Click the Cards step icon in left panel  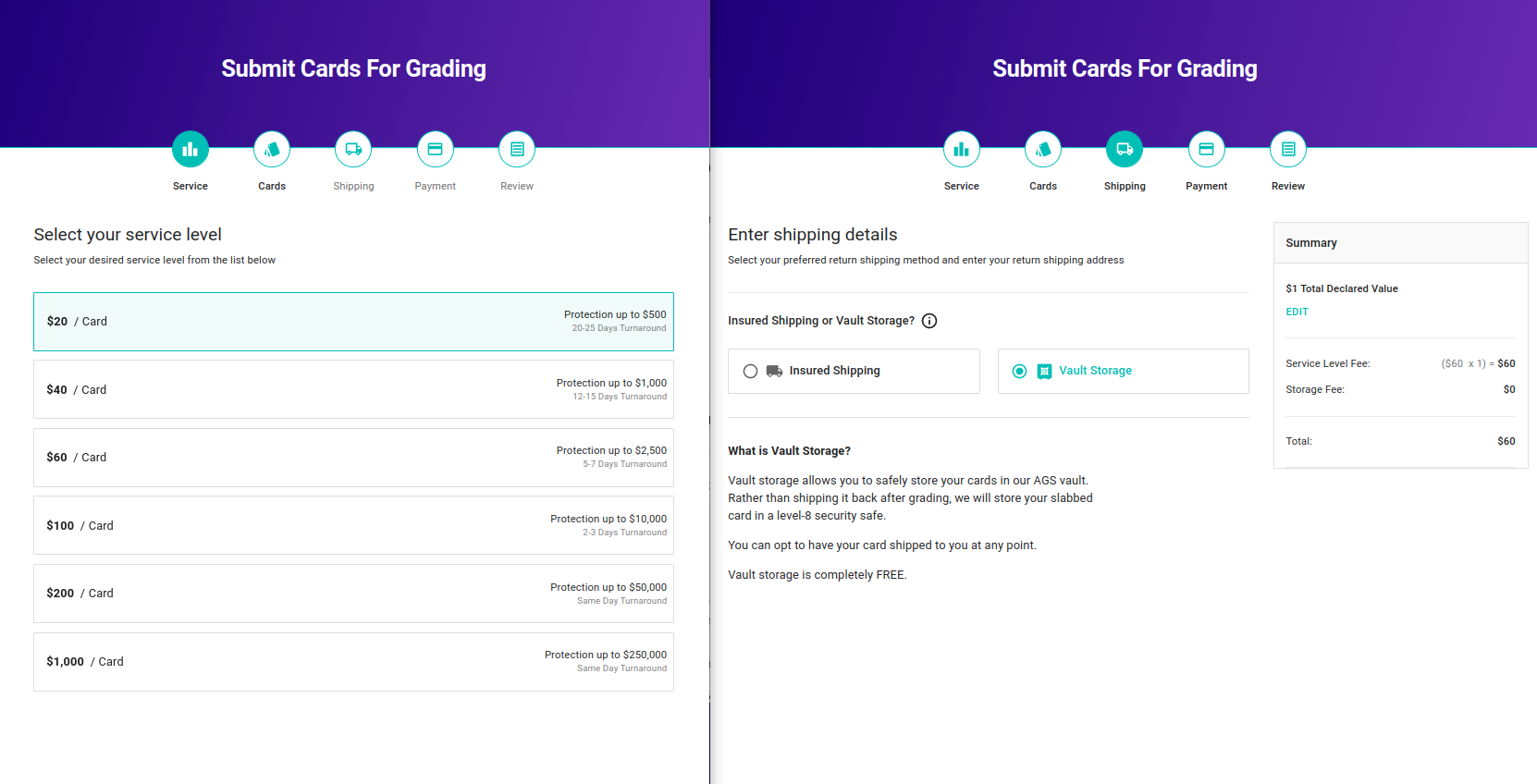pyautogui.click(x=272, y=149)
